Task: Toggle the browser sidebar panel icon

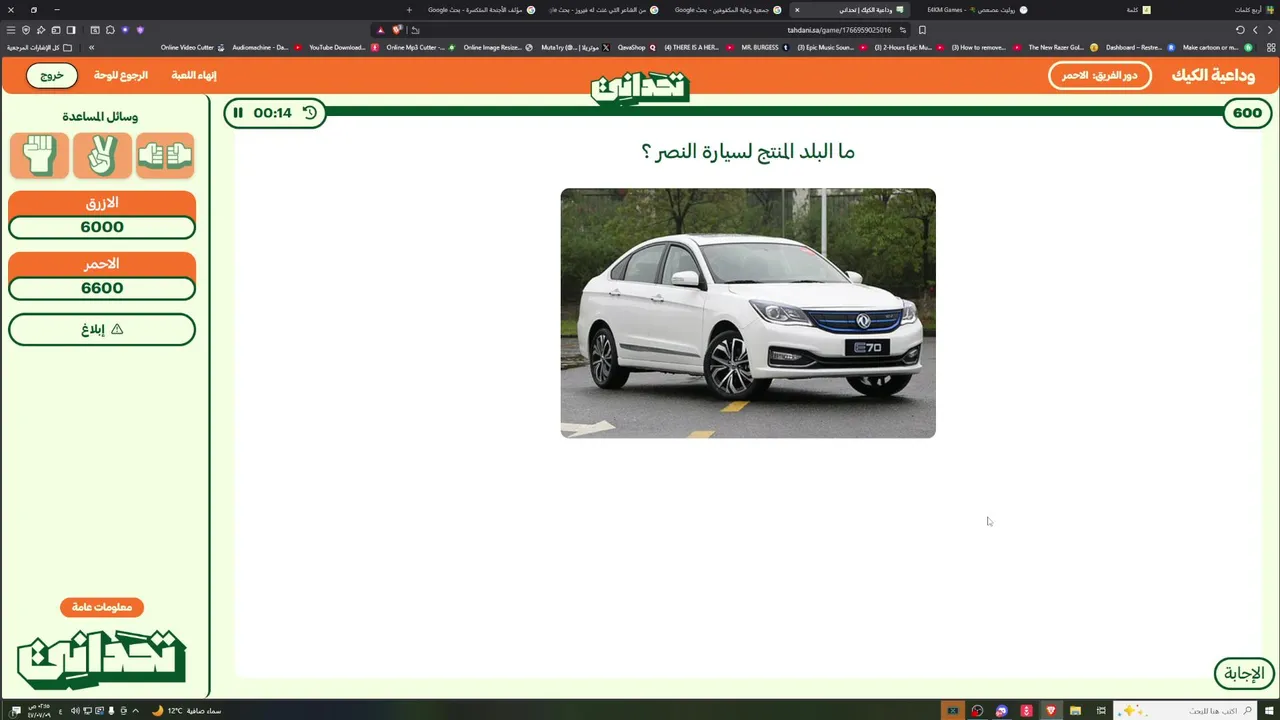Action: [71, 30]
